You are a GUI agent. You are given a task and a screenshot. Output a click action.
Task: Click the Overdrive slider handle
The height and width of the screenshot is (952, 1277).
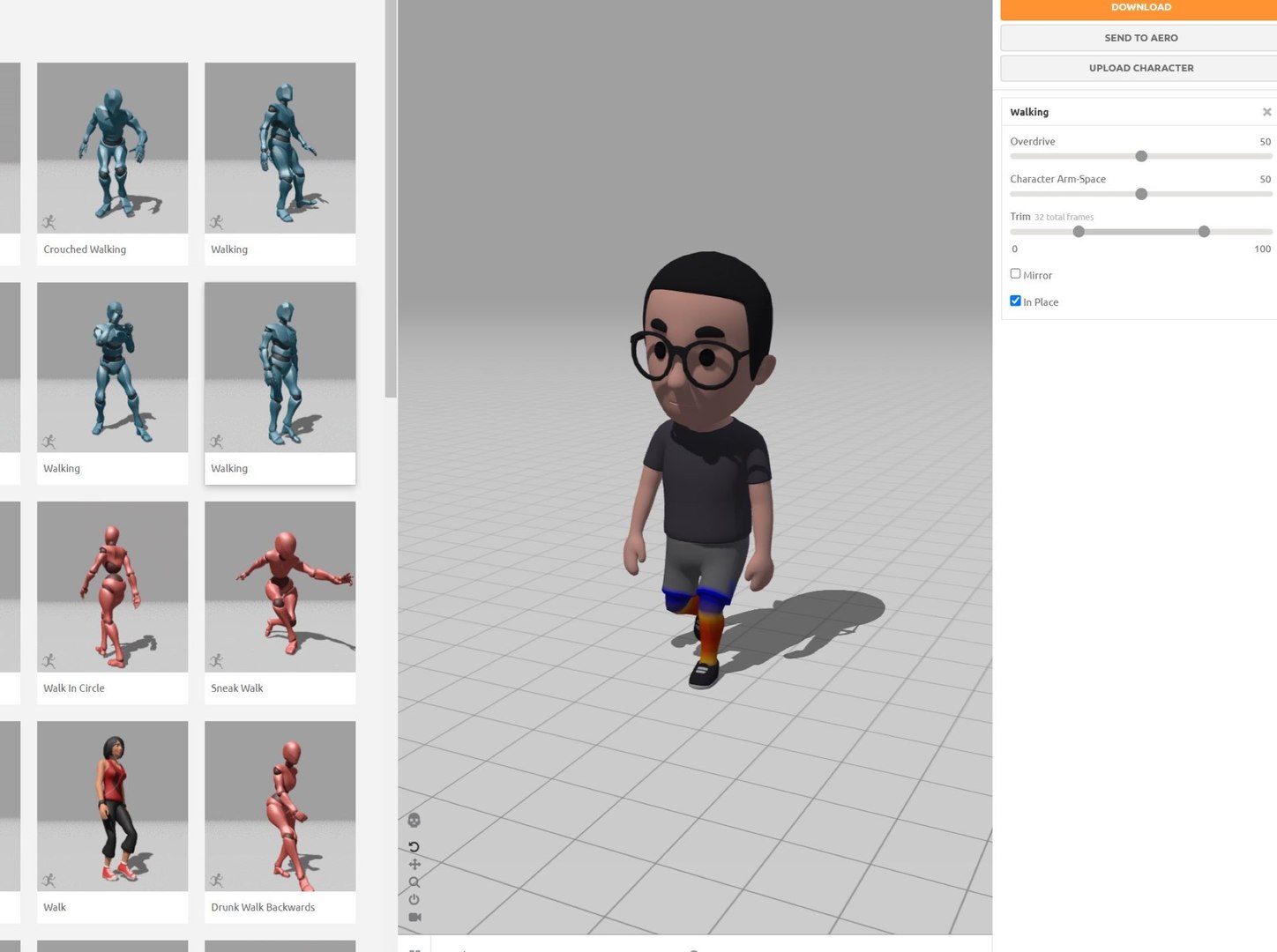1141,156
